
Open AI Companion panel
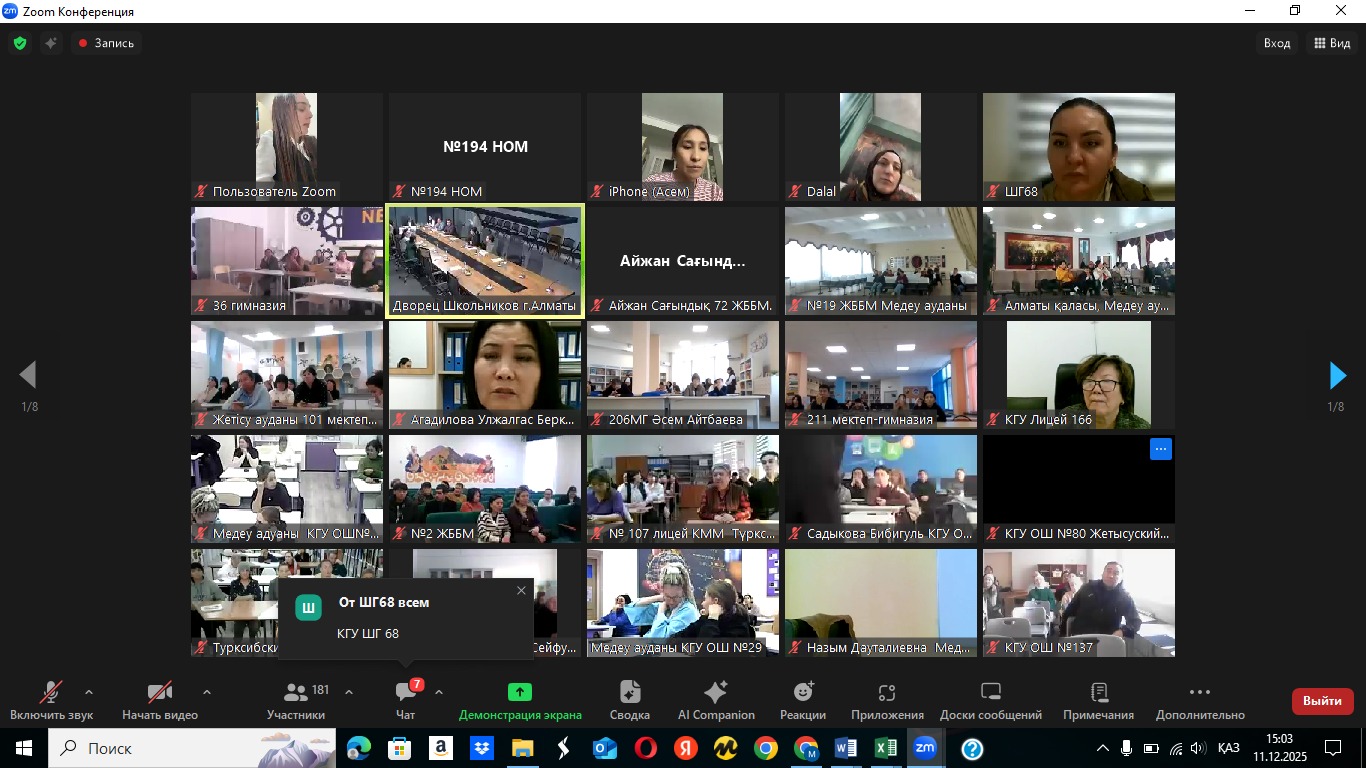[x=716, y=693]
